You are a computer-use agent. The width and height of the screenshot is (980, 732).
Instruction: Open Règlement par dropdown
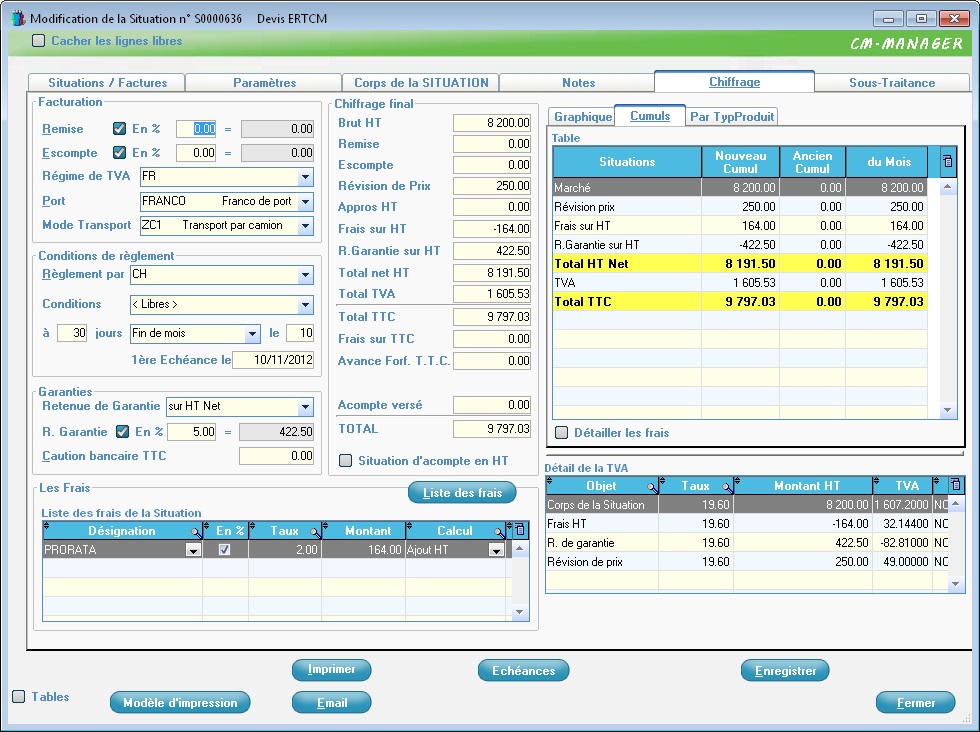pos(305,274)
